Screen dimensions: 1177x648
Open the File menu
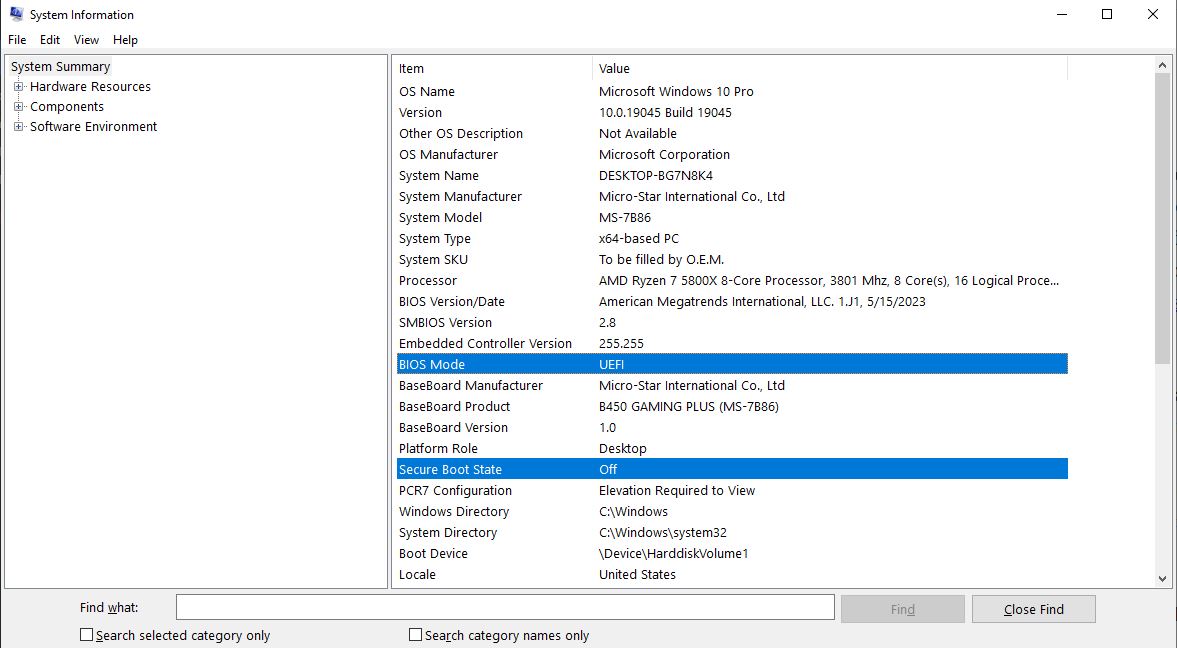pyautogui.click(x=17, y=40)
